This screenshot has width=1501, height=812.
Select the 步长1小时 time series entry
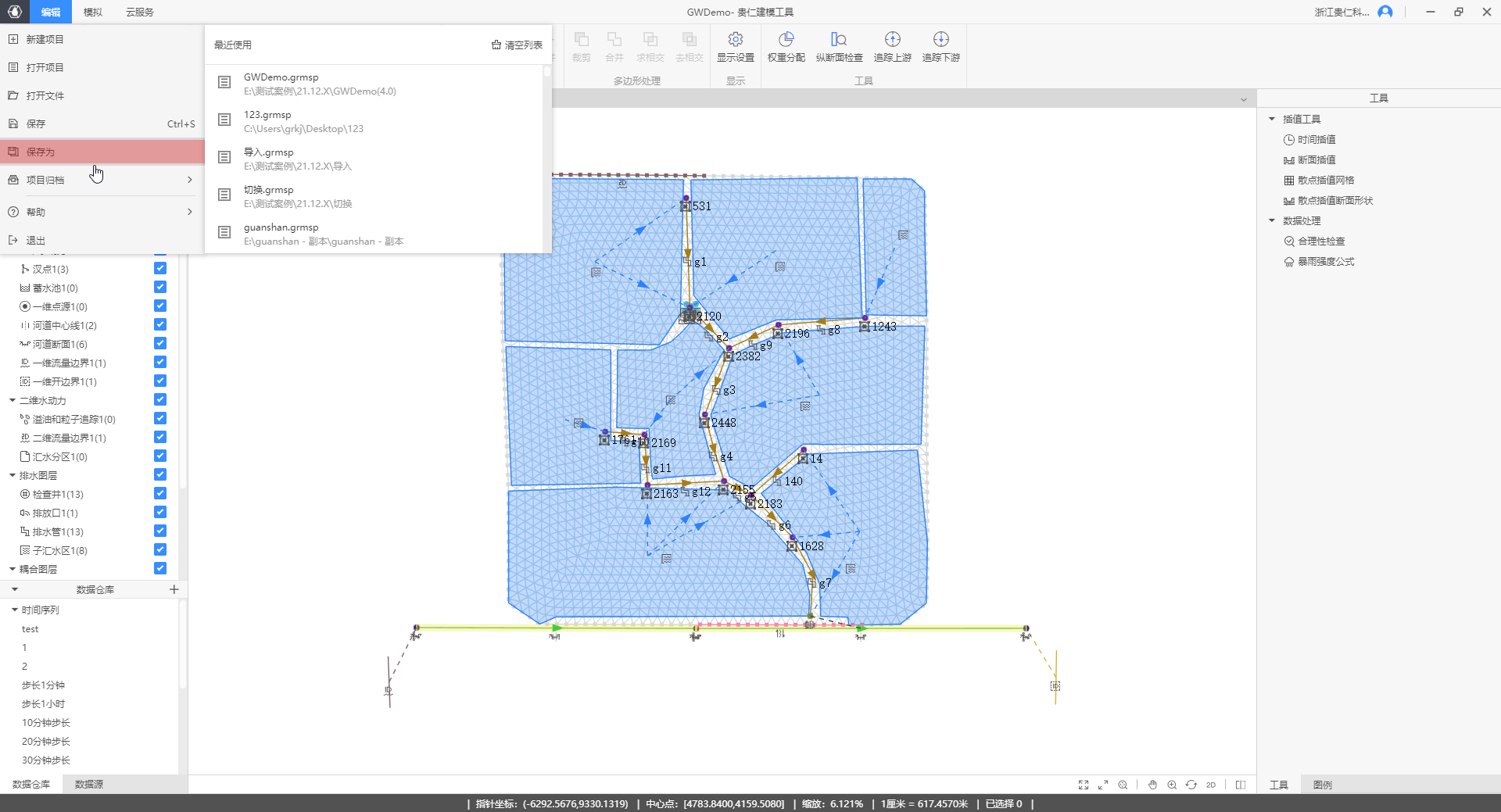click(x=44, y=704)
